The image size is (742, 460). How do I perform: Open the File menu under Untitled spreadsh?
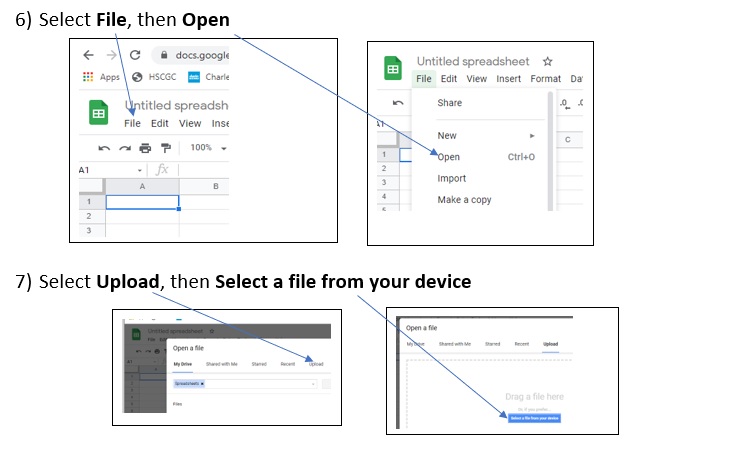point(132,124)
